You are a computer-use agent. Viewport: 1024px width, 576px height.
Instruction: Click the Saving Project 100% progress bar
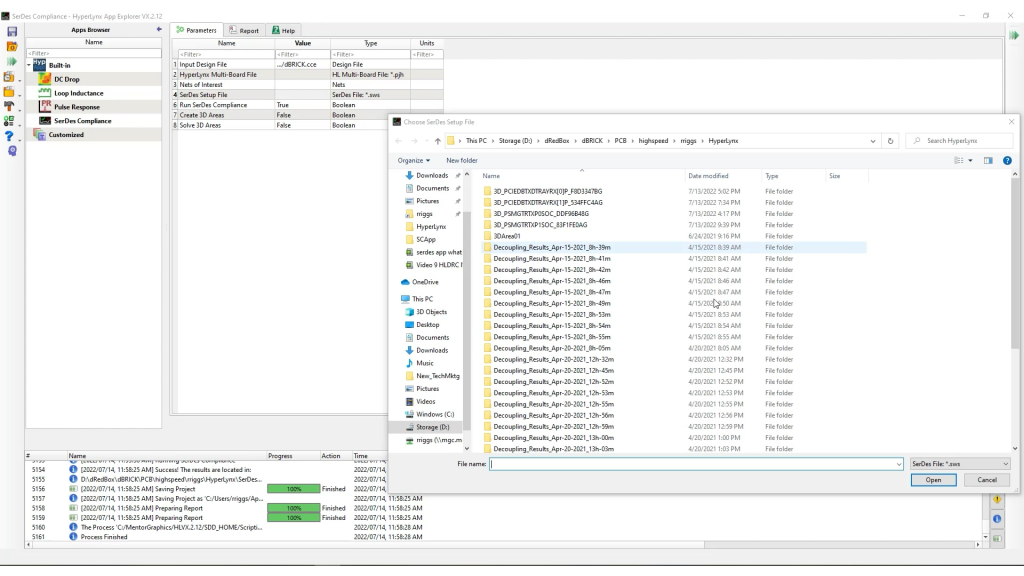293,489
